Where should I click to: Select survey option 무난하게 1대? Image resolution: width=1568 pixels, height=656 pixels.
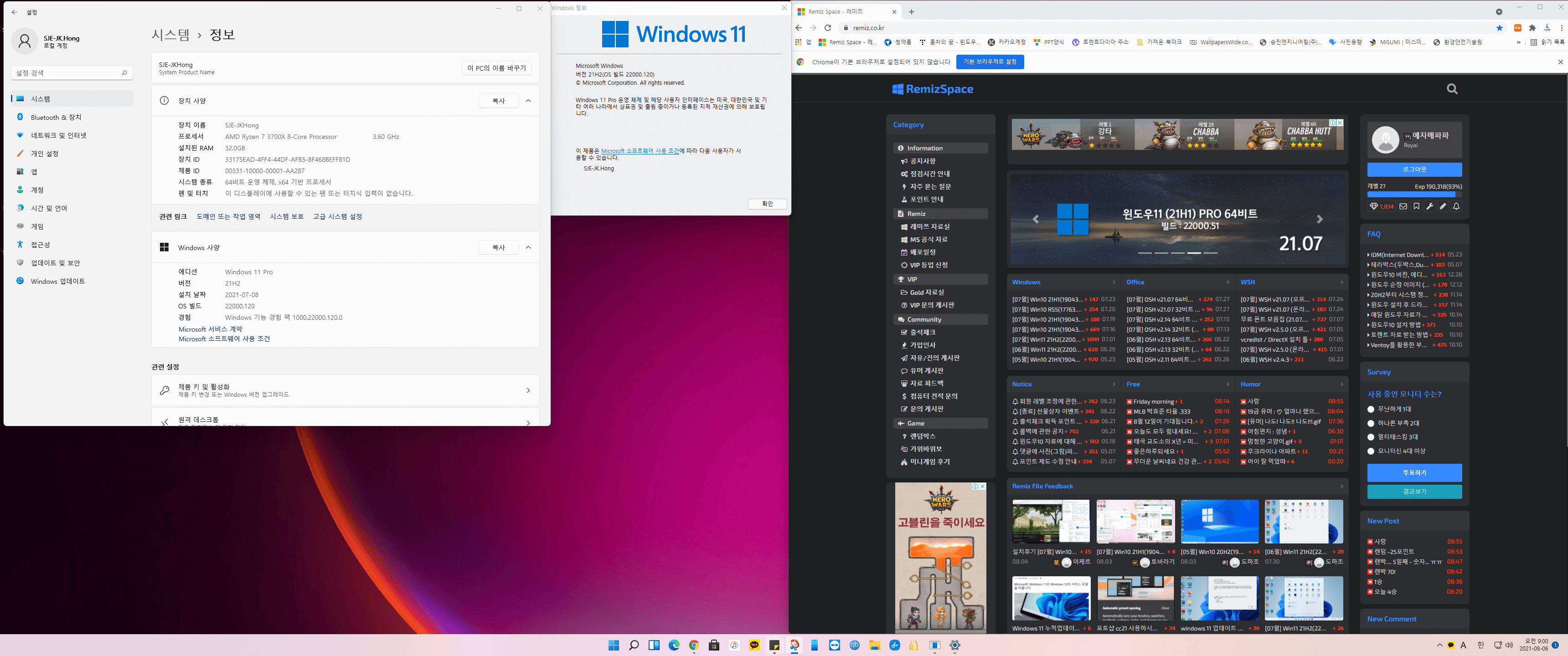(x=1371, y=410)
